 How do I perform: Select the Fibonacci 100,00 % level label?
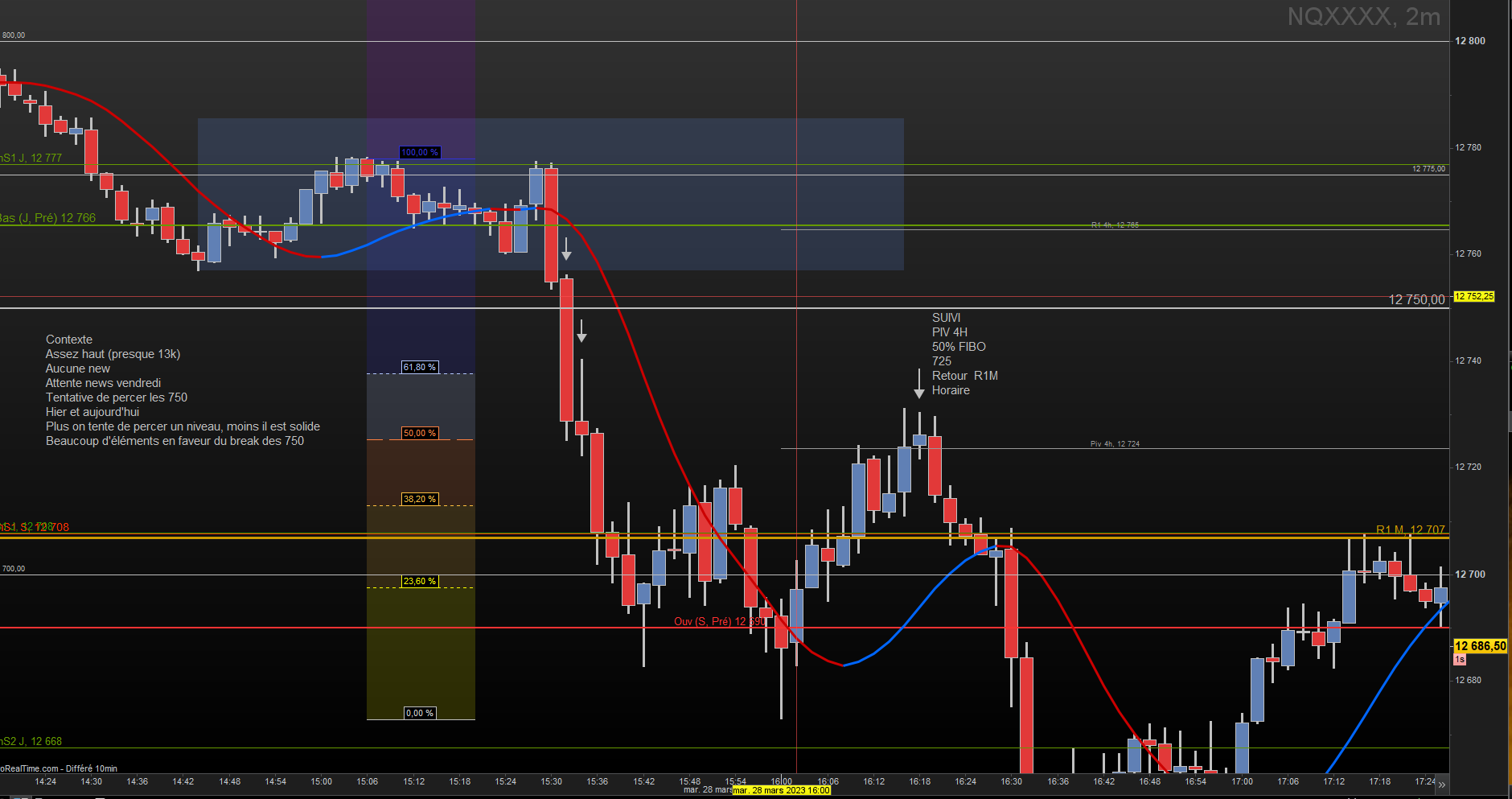pyautogui.click(x=420, y=152)
